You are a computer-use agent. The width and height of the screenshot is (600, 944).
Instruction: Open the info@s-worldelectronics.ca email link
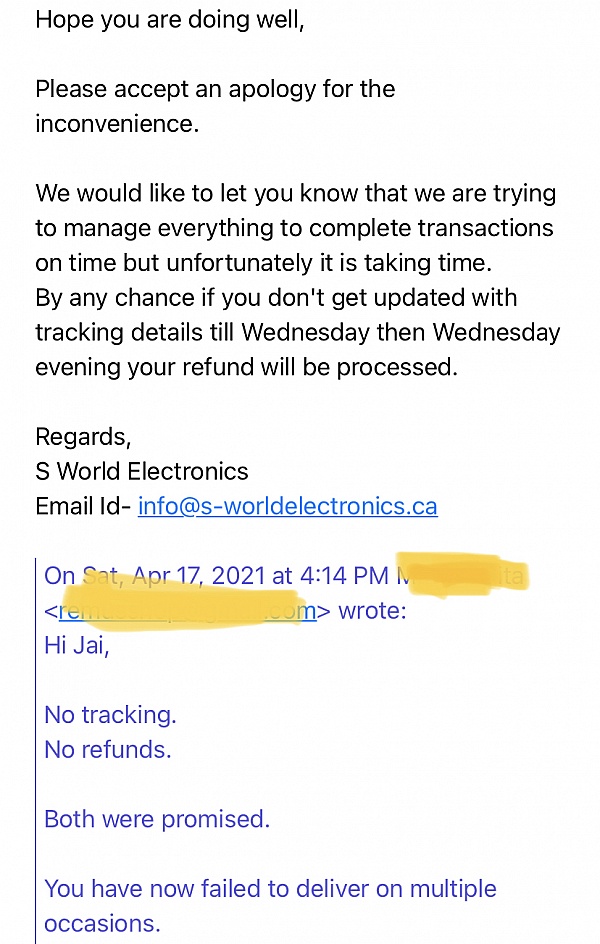coord(288,506)
